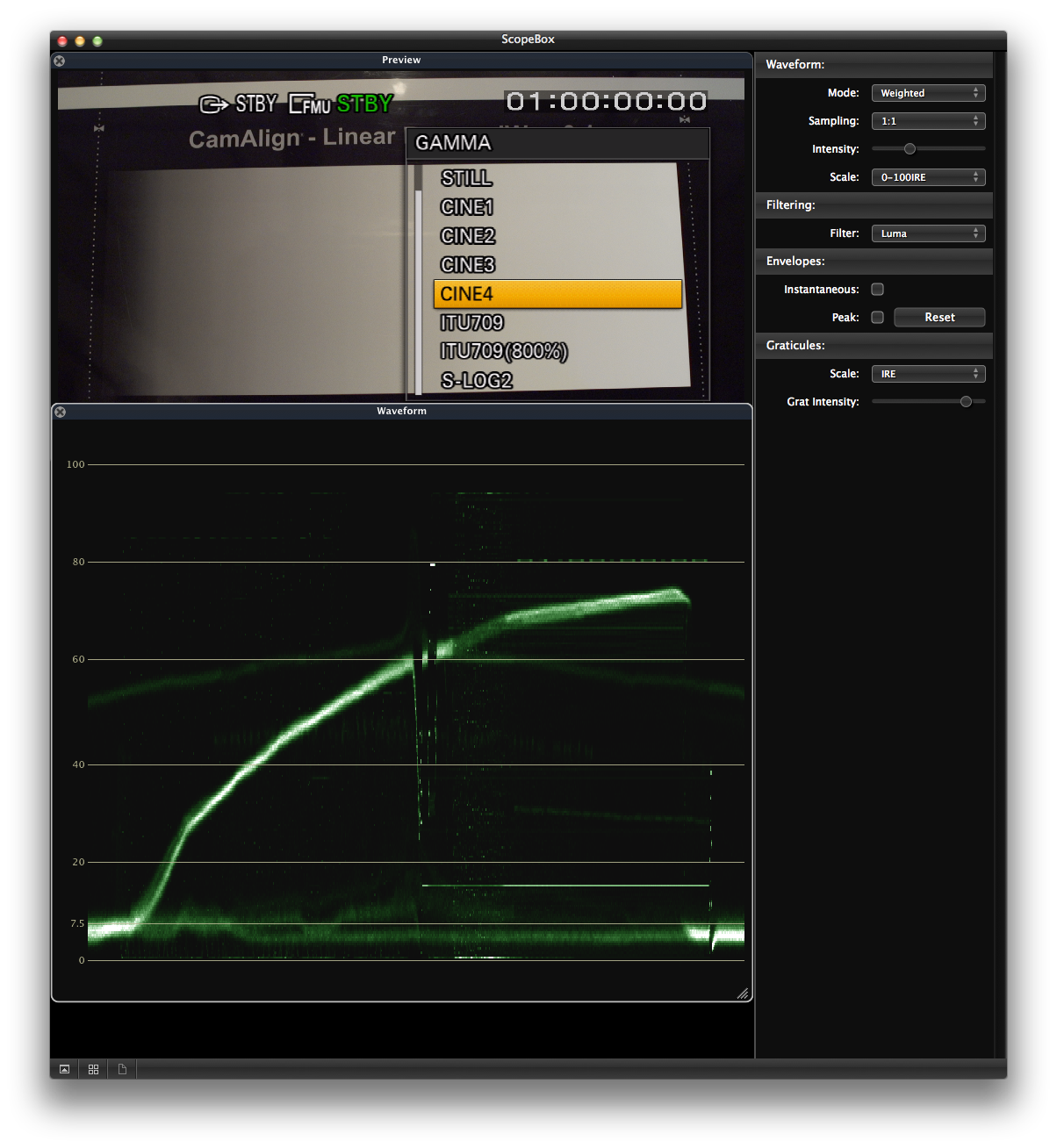Open the Graticules Scale dropdown showing IRE

click(x=928, y=374)
